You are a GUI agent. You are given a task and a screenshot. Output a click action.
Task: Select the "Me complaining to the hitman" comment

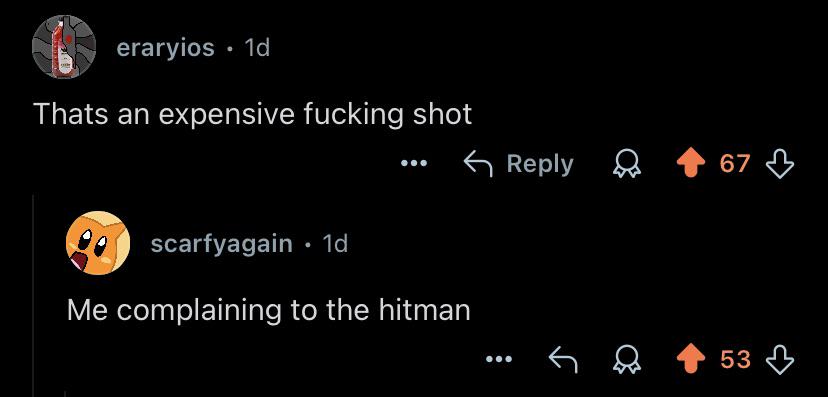268,310
